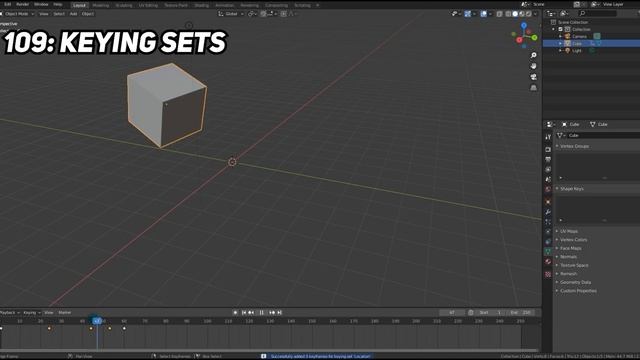Open the Help menu
The width and height of the screenshot is (640, 360).
point(58,4)
